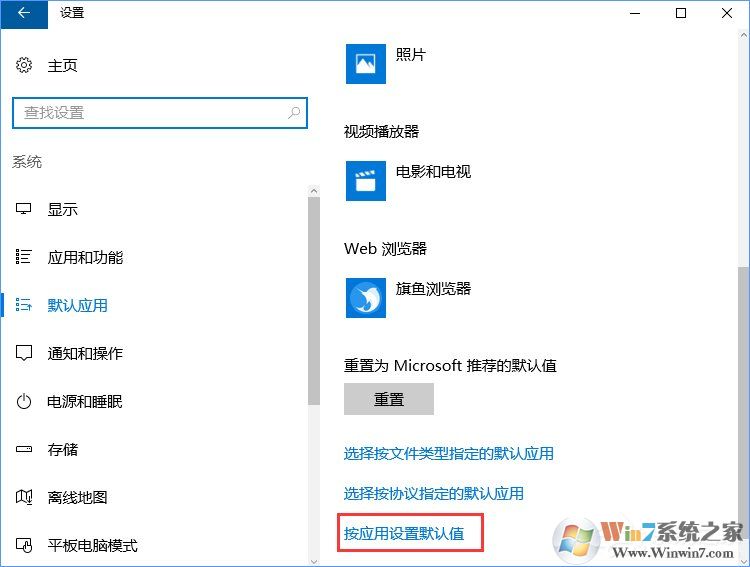750x567 pixels.
Task: Click the 旗鱼浏览器 default app name
Action: (433, 289)
